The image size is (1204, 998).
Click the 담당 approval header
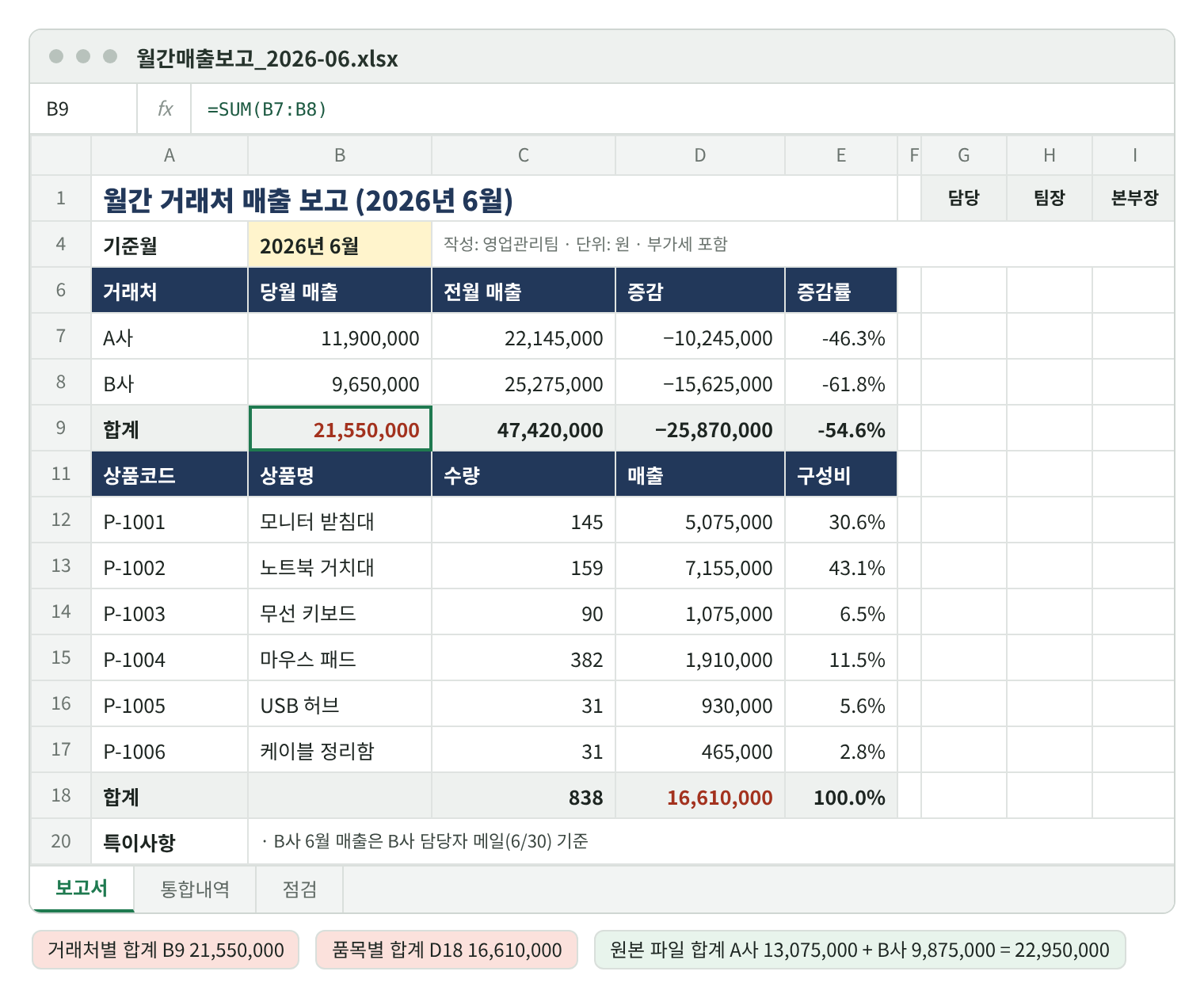tap(964, 198)
